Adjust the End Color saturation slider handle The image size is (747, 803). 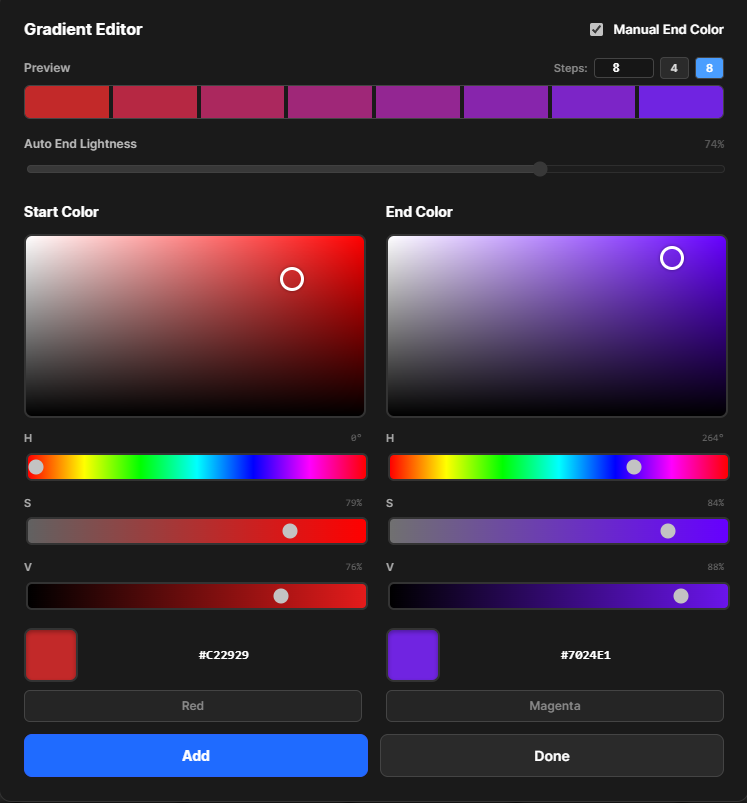pos(668,531)
